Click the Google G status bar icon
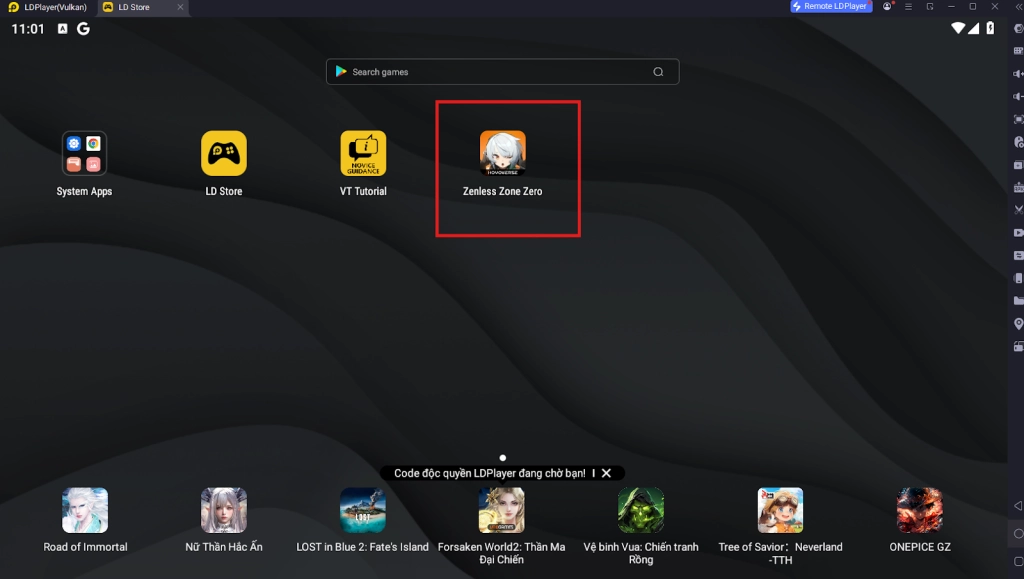The image size is (1024, 579). 83,29
